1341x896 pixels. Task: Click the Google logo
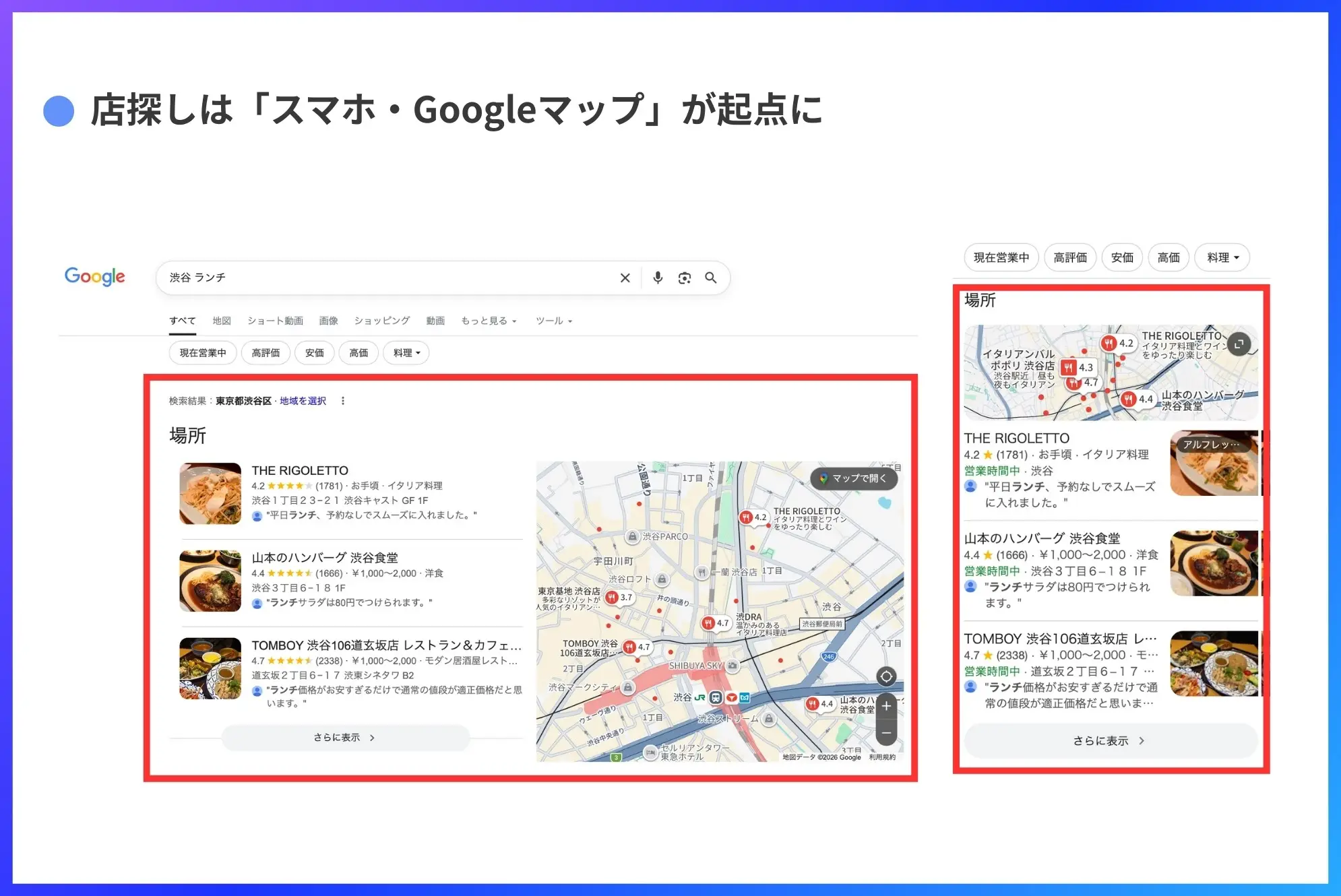(94, 277)
